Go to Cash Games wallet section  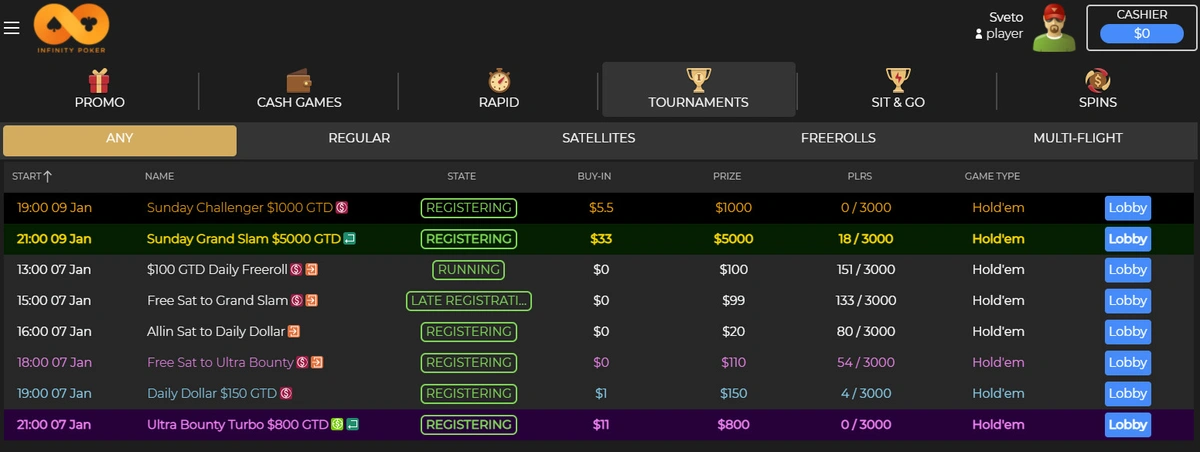point(299,89)
